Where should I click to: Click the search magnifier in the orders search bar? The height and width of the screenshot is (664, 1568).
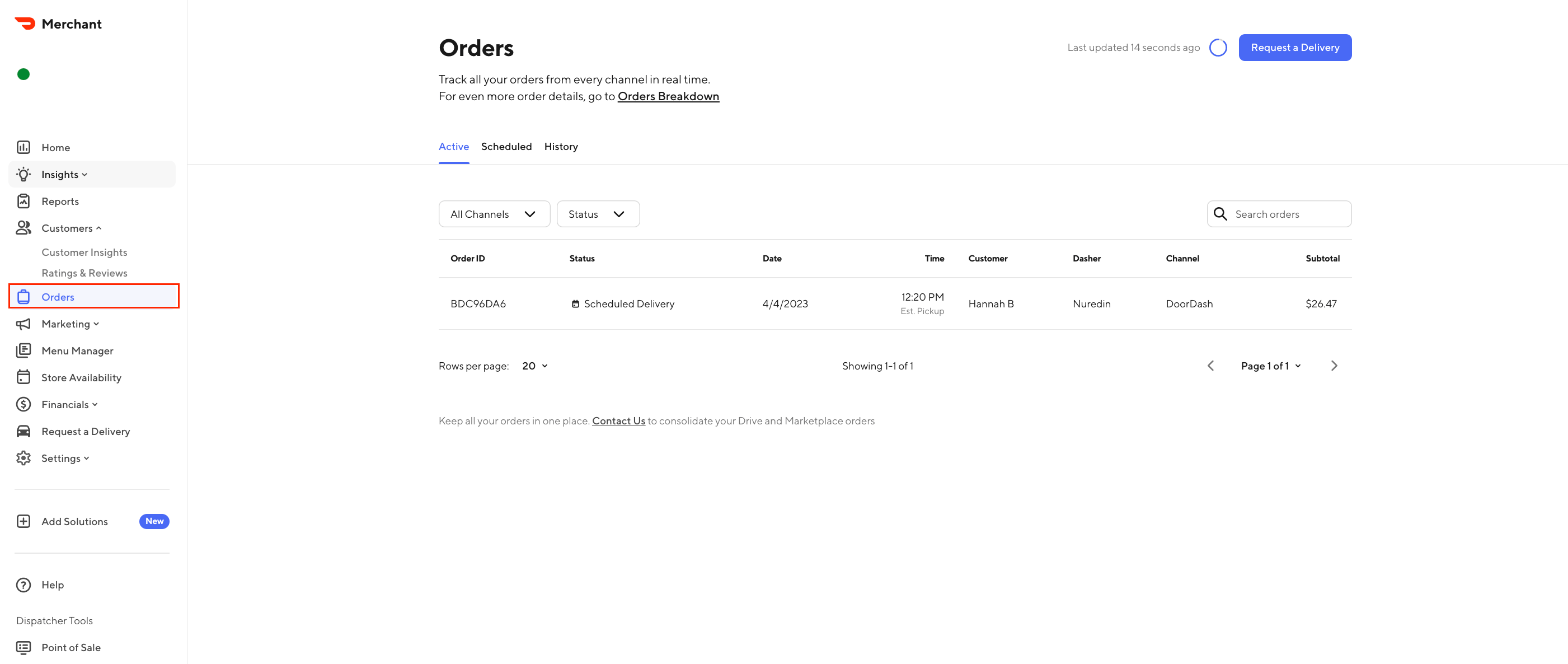coord(1220,214)
